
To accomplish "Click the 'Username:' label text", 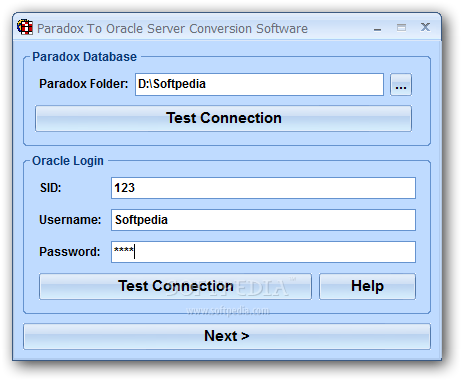I will 70,220.
